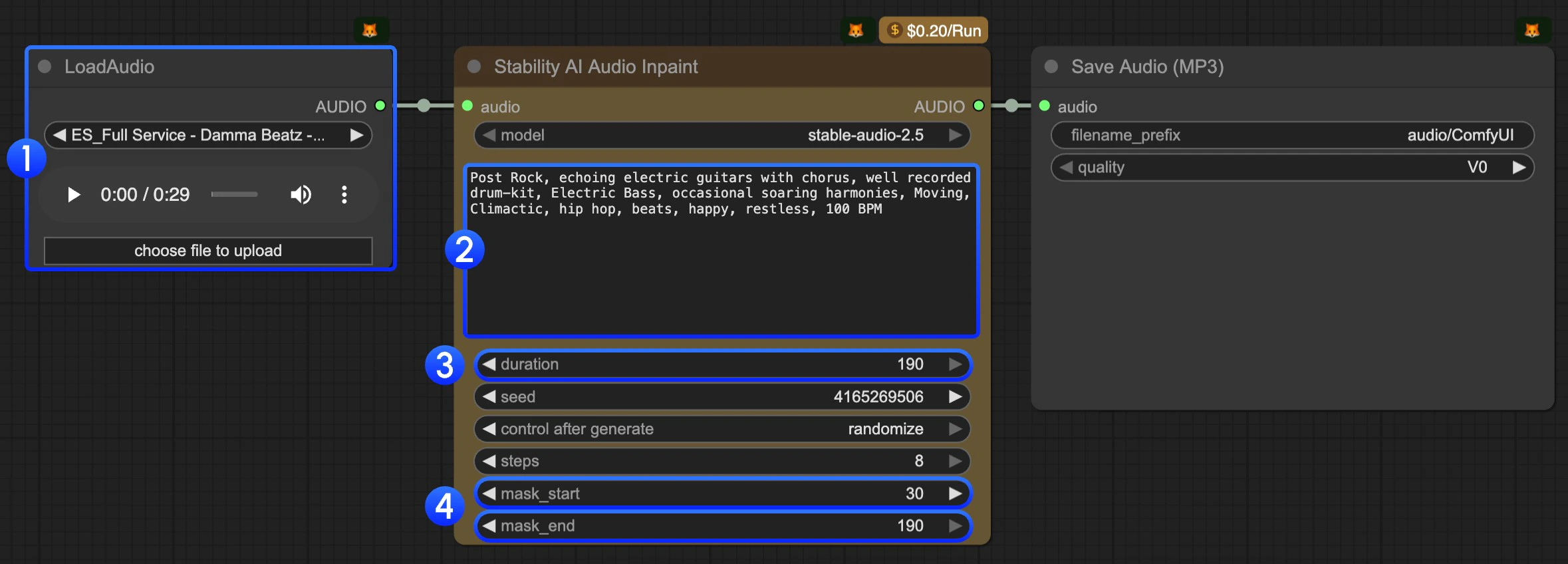Screen dimensions: 1568x564
Task: Click fox badge above Stability AI node
Action: coord(856,31)
